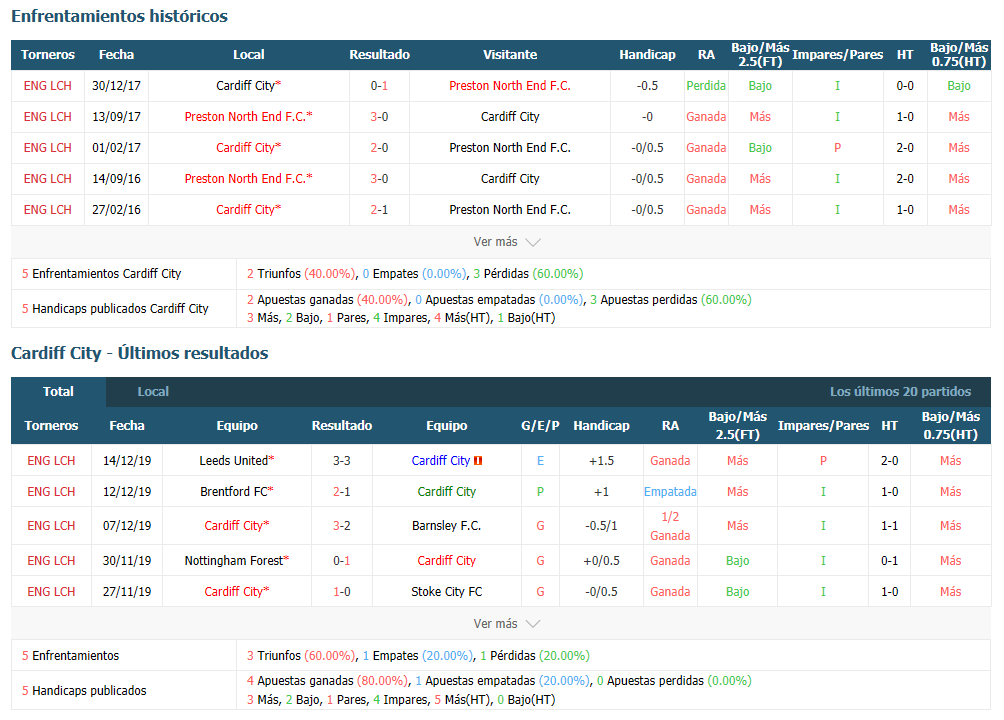Select the 14/12/19 date cell
The width and height of the screenshot is (1004, 720).
[x=127, y=461]
